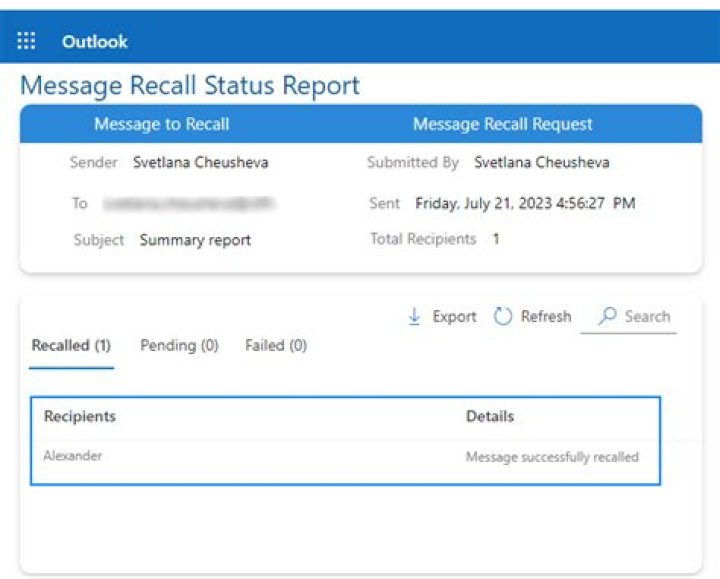Switch to the Recalled (1) tab
720x579 pixels.
pyautogui.click(x=71, y=345)
